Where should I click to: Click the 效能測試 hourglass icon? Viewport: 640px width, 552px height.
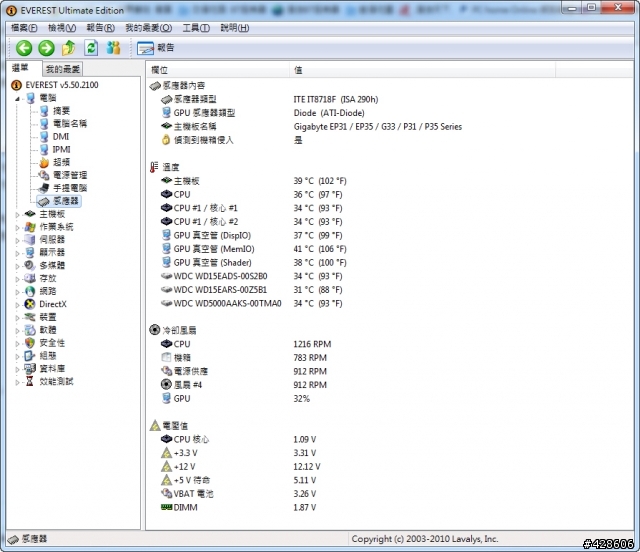30,381
